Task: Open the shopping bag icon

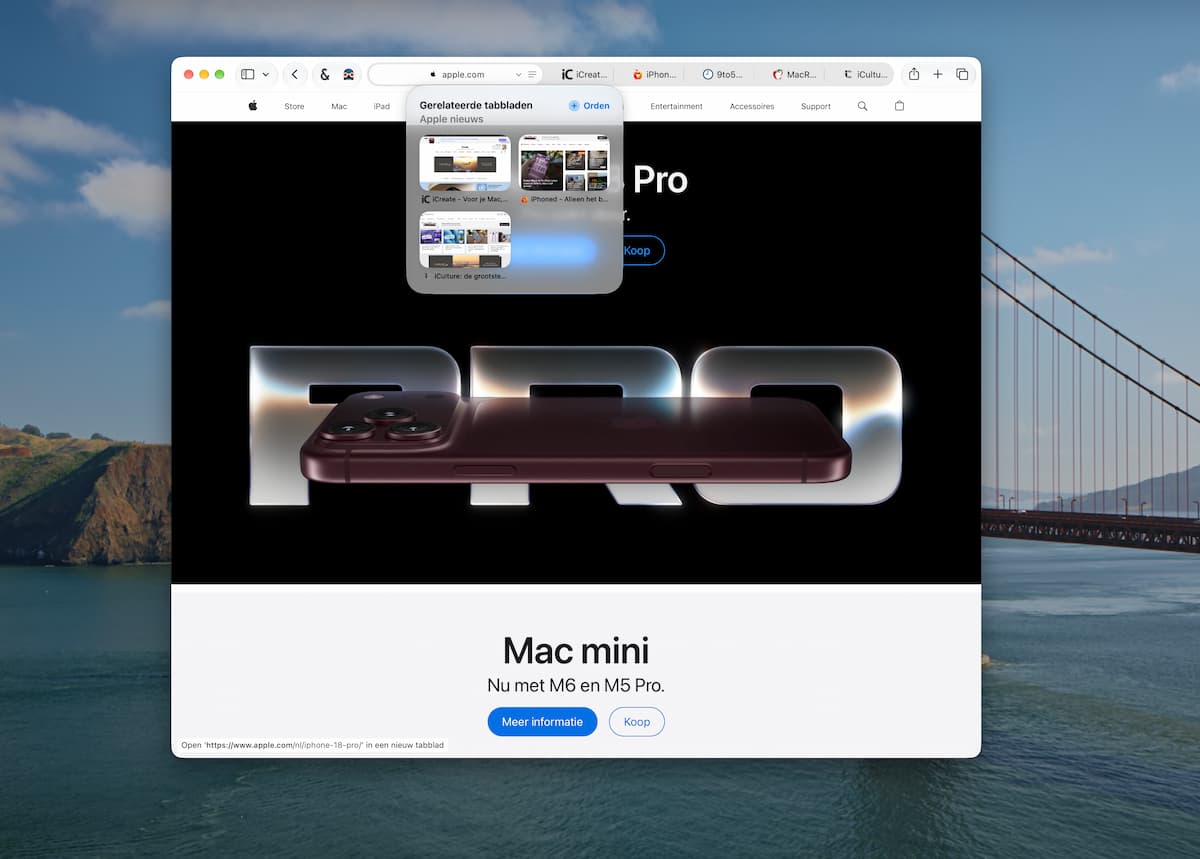Action: tap(899, 106)
